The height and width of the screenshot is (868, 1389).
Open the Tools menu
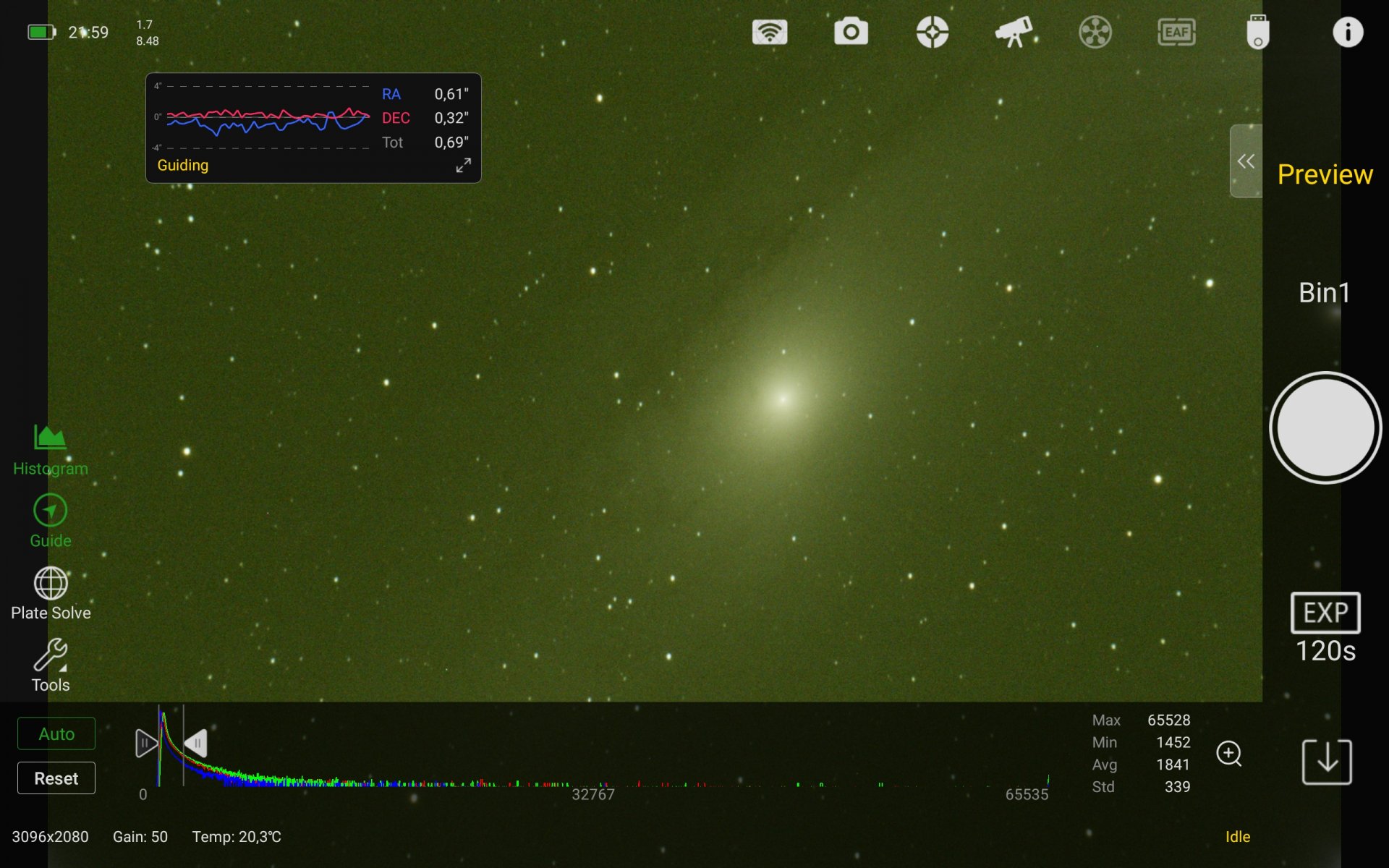(51, 666)
